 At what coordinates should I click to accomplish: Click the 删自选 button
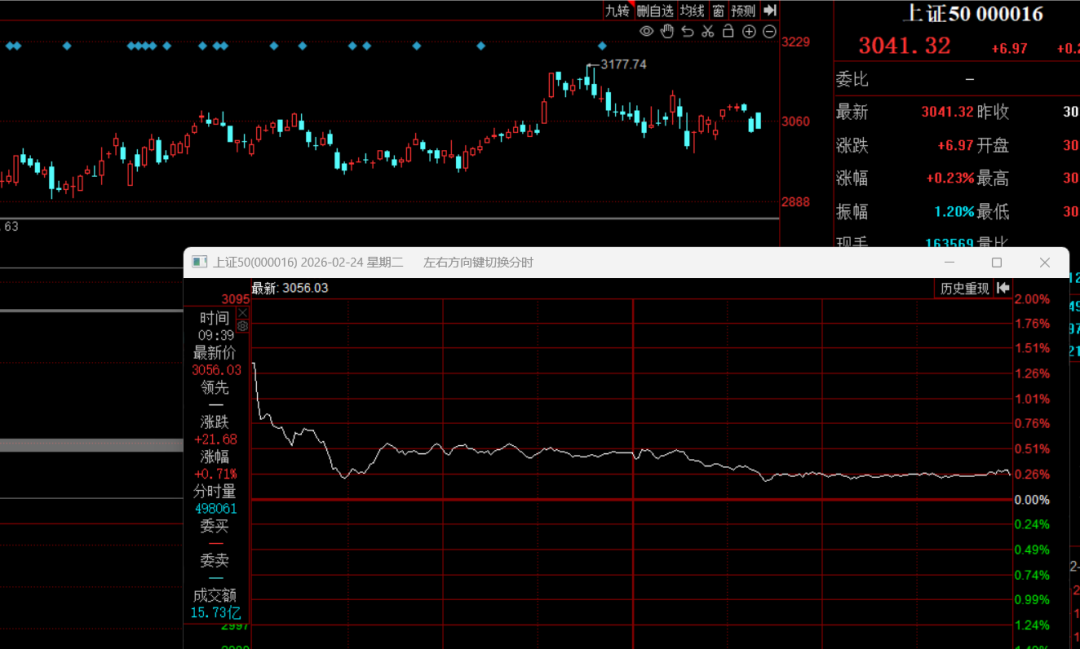654,10
